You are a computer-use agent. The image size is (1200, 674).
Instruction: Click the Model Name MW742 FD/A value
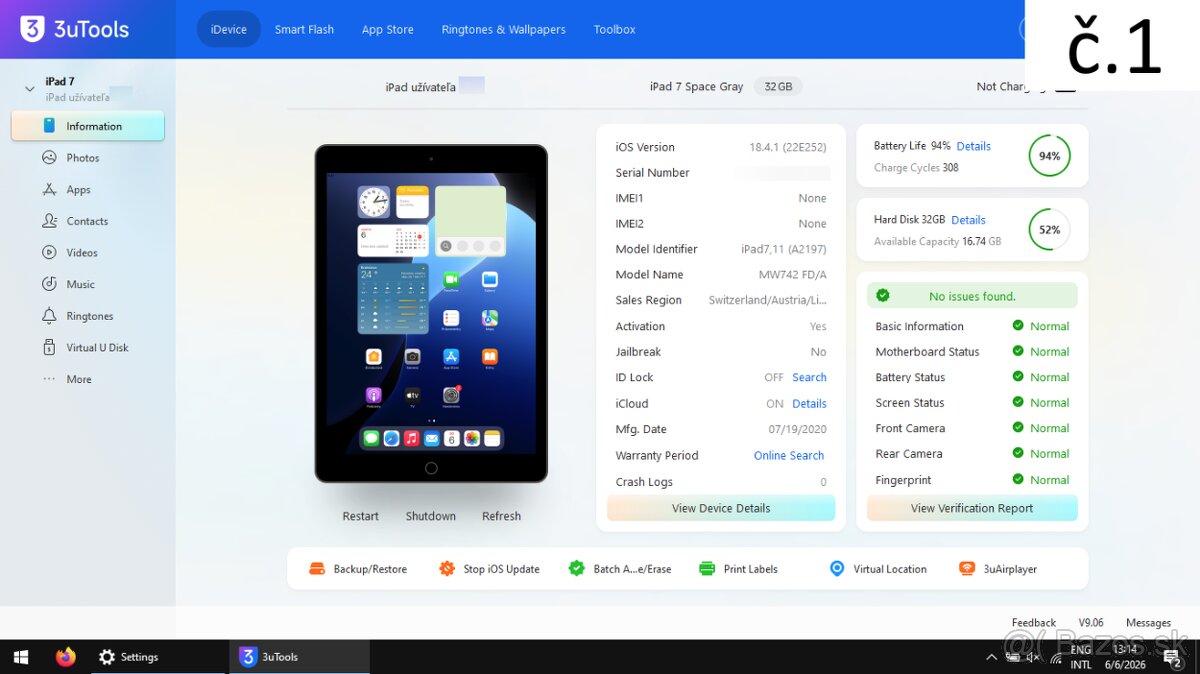click(x=793, y=274)
